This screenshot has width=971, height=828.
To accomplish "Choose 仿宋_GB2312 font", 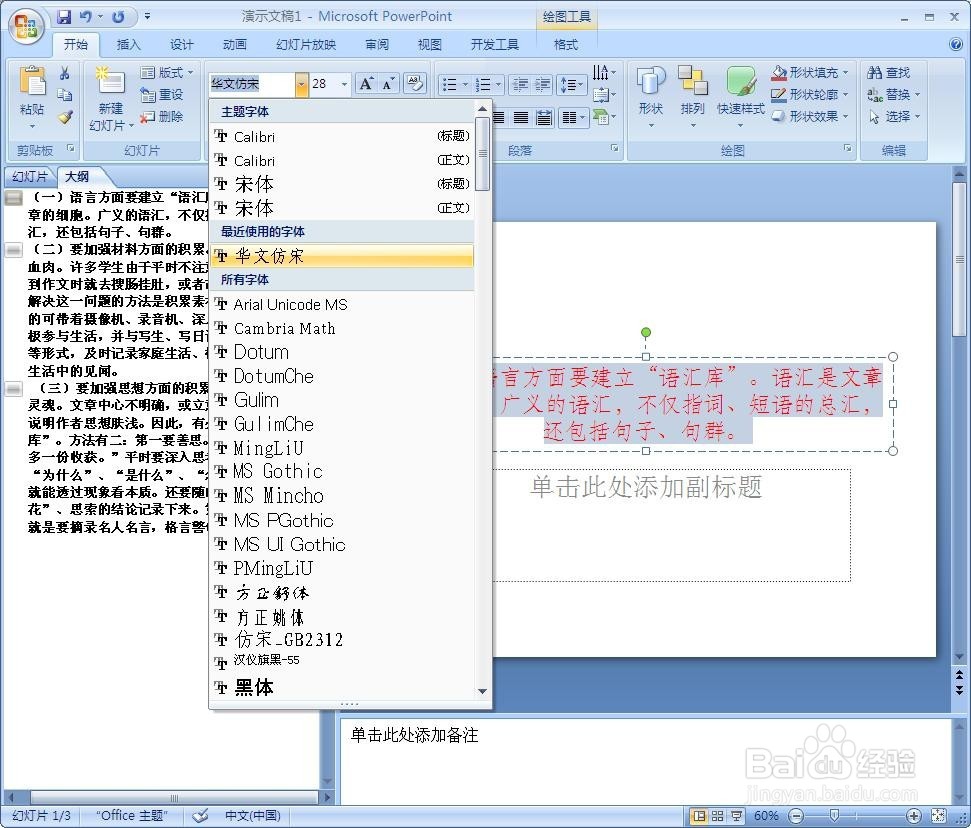I will click(342, 639).
